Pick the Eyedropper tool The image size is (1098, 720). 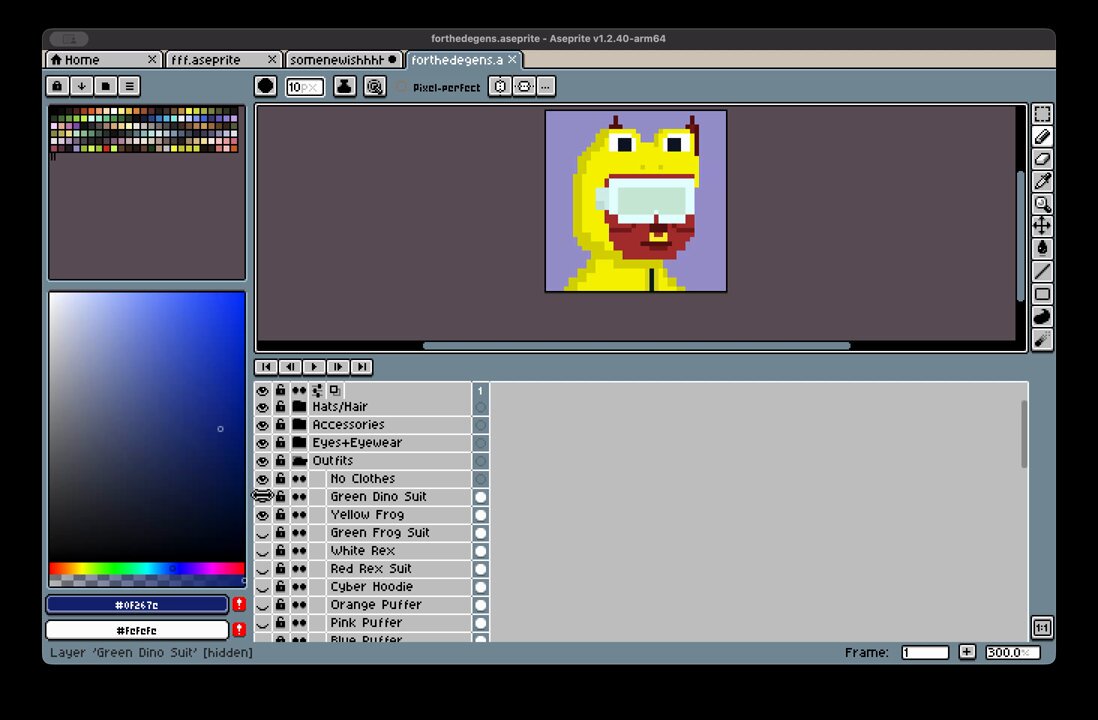tap(1042, 181)
